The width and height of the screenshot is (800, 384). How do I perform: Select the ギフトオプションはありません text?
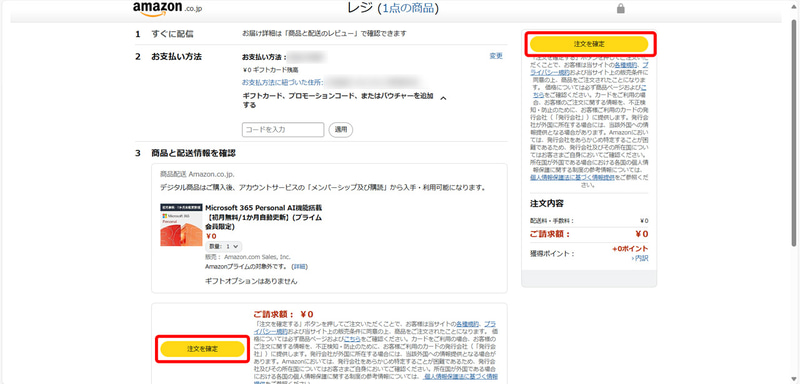pyautogui.click(x=251, y=281)
